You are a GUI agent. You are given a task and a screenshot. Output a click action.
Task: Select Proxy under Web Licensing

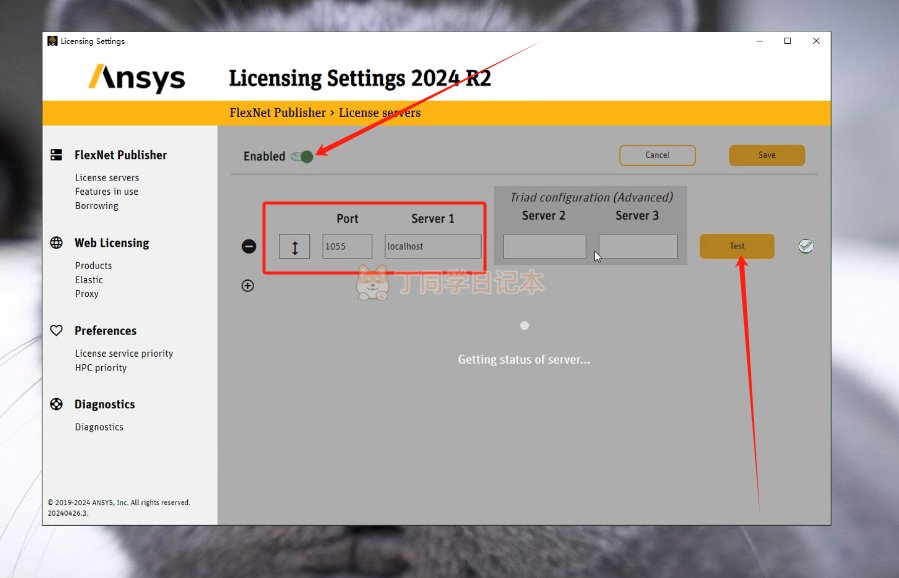point(87,294)
